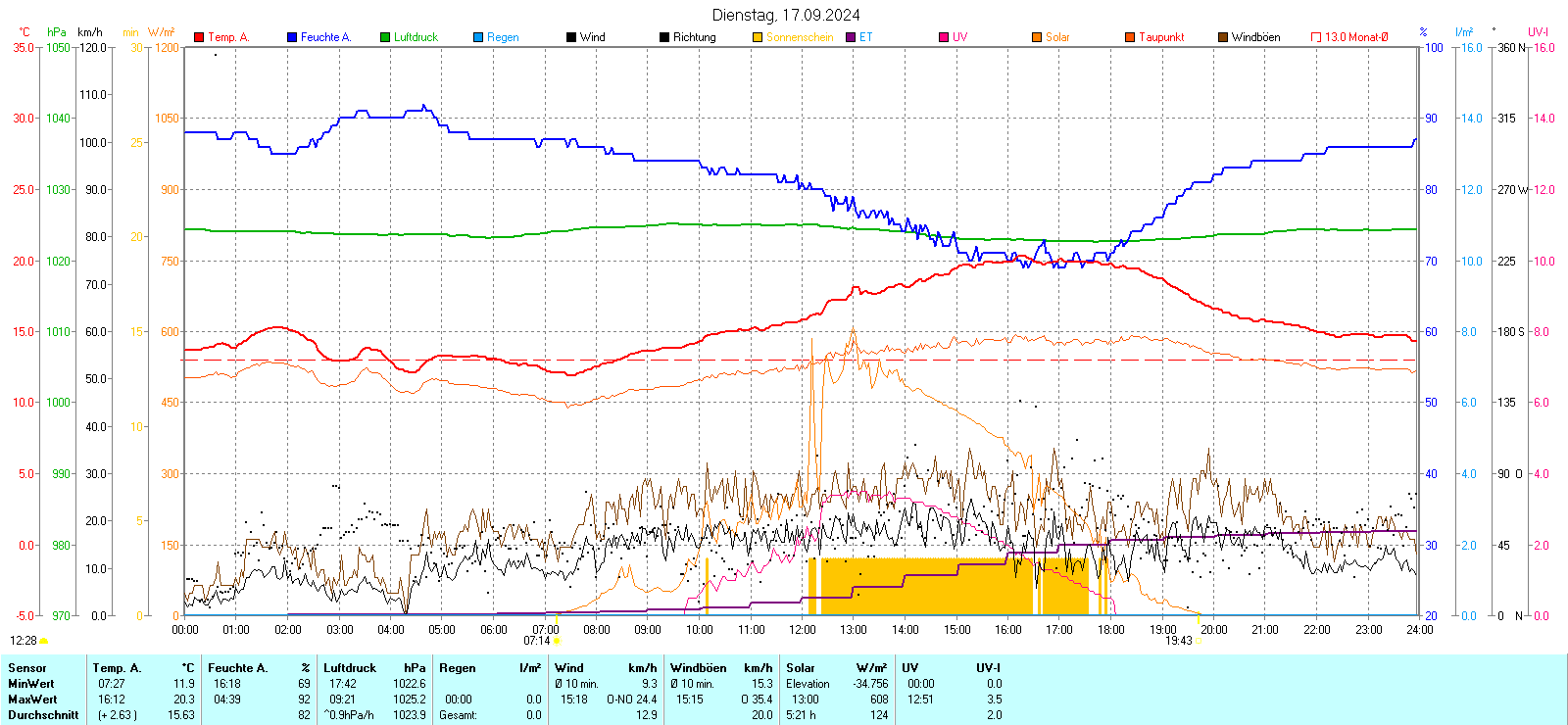Click the sunrise sun icon beside 07:14
1568x725 pixels.
click(557, 642)
